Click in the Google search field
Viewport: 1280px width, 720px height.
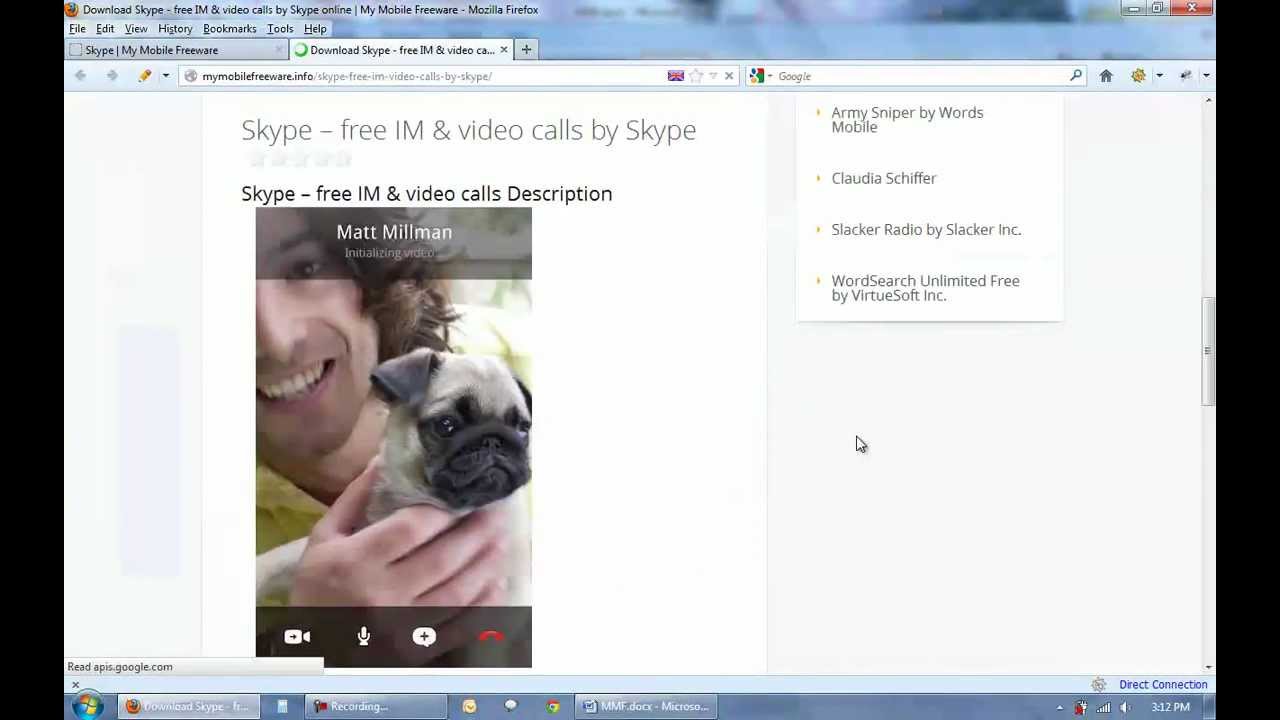point(920,76)
